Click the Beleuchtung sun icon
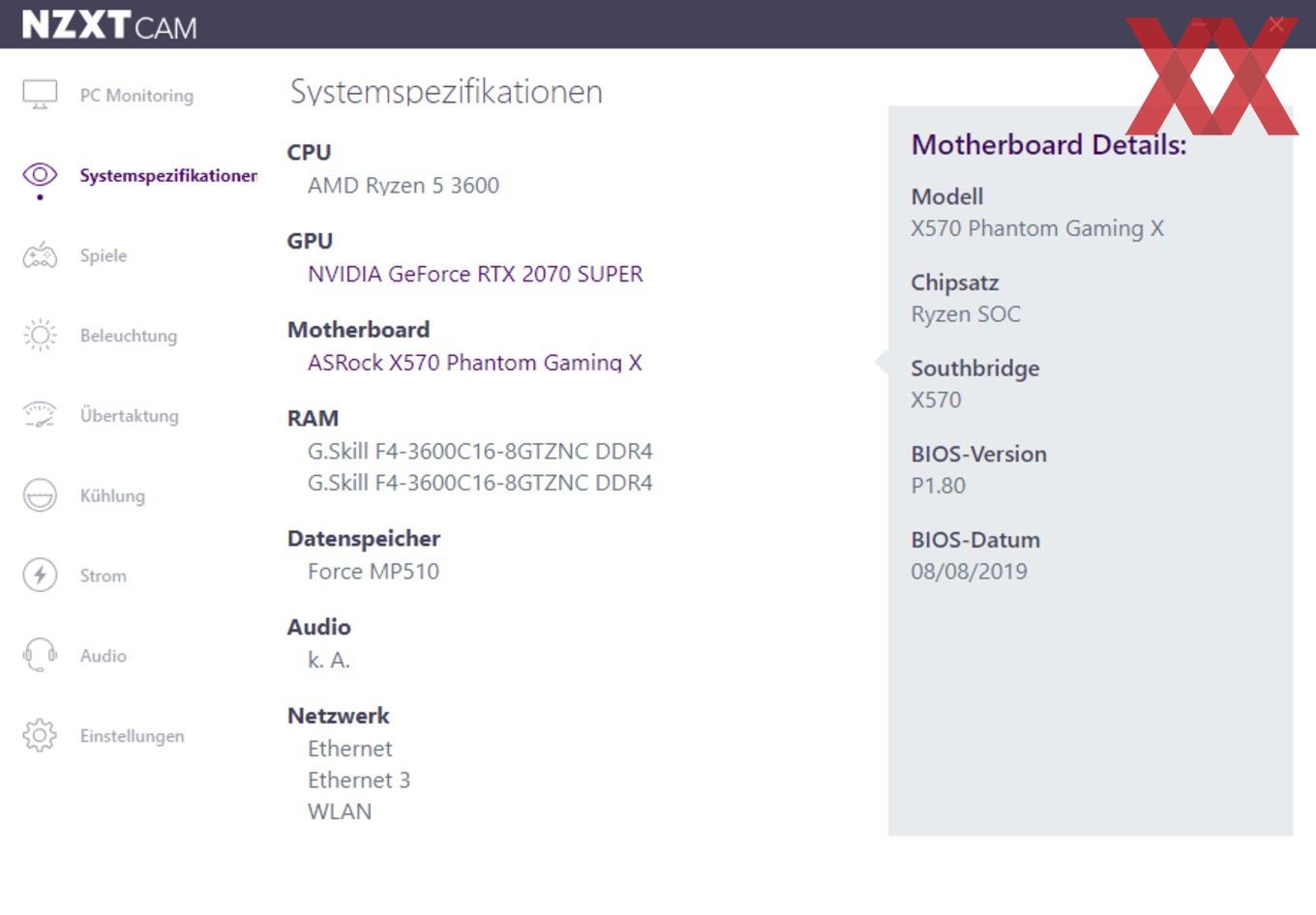Viewport: 1316px width, 915px height. click(40, 336)
